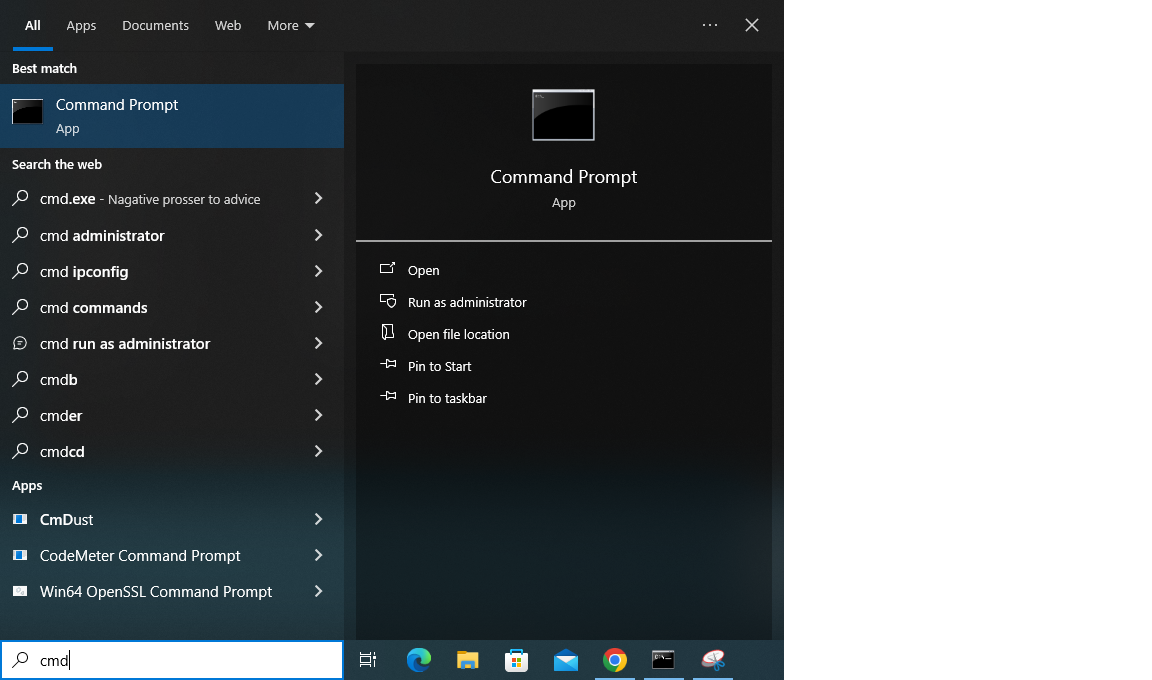The image size is (1152, 680).
Task: Open Microsoft Edge from the taskbar
Action: pos(418,660)
